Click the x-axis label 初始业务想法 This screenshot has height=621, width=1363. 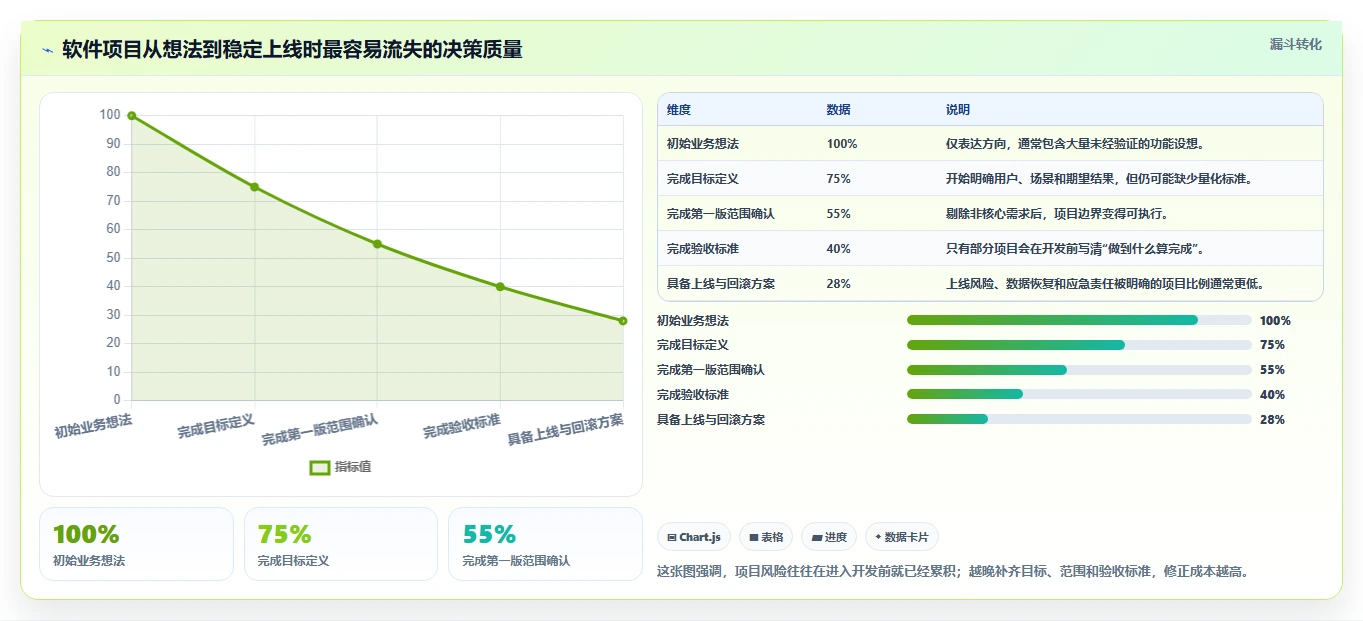(x=93, y=427)
